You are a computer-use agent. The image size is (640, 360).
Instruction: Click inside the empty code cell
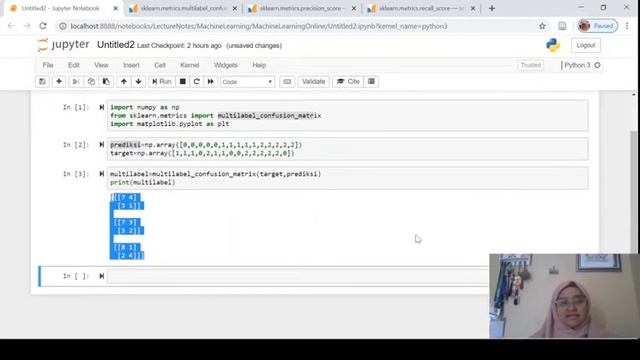(298, 276)
